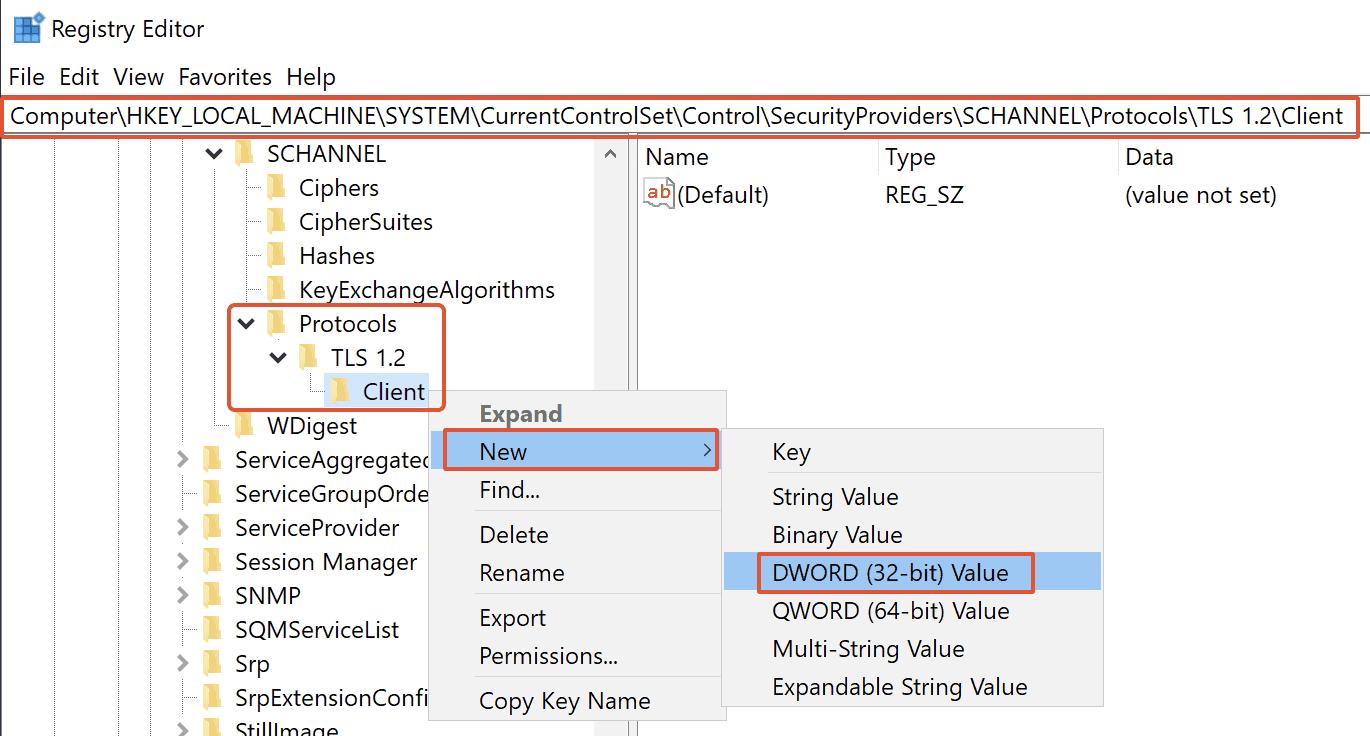
Task: Click the Name column header
Action: 677,157
